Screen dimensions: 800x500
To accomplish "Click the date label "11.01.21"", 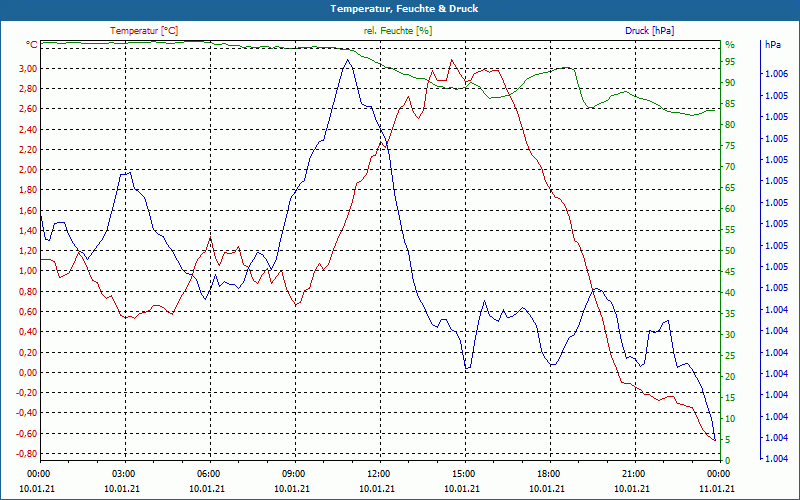I will 717,488.
